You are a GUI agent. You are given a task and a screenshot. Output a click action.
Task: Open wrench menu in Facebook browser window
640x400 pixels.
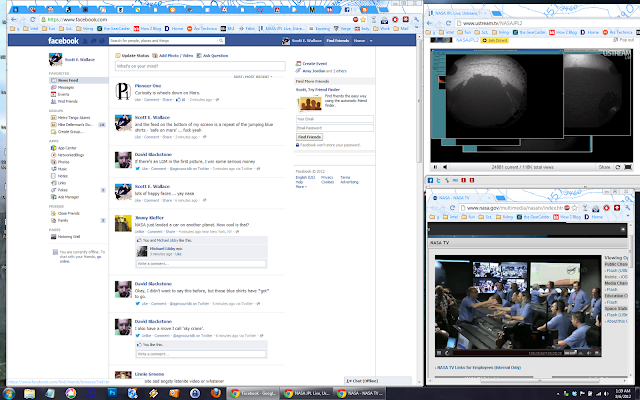tap(416, 20)
